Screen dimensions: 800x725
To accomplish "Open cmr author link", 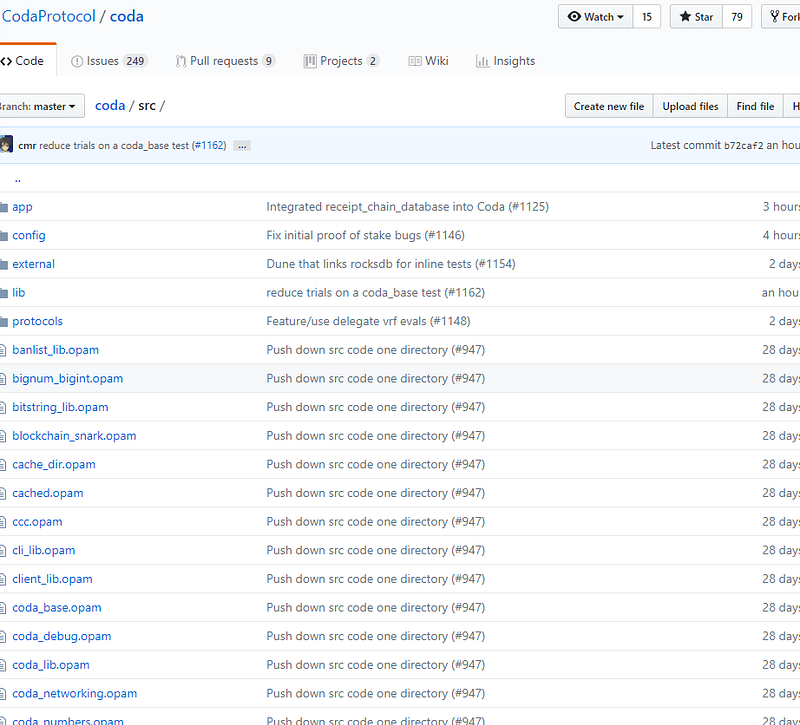I will [x=27, y=145].
